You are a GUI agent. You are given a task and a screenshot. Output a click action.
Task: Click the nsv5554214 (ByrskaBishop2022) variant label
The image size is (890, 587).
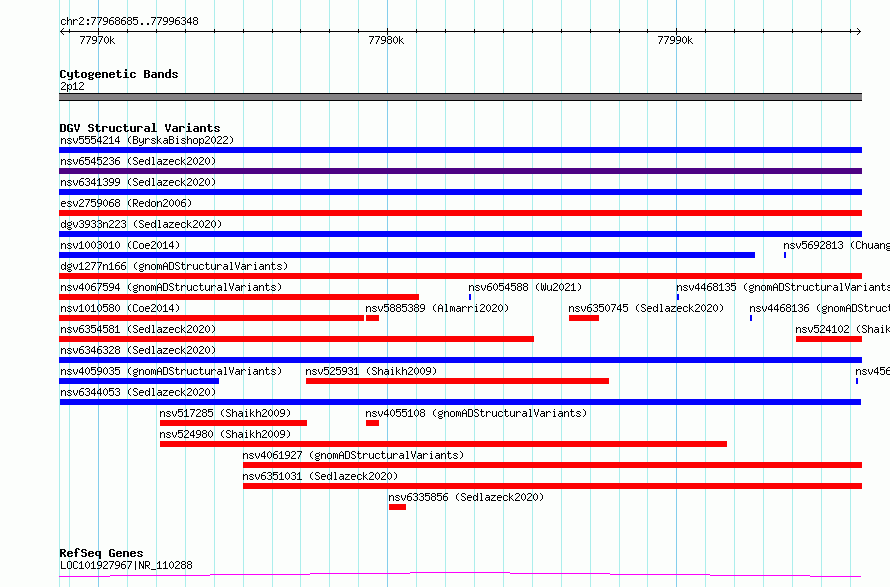147,140
